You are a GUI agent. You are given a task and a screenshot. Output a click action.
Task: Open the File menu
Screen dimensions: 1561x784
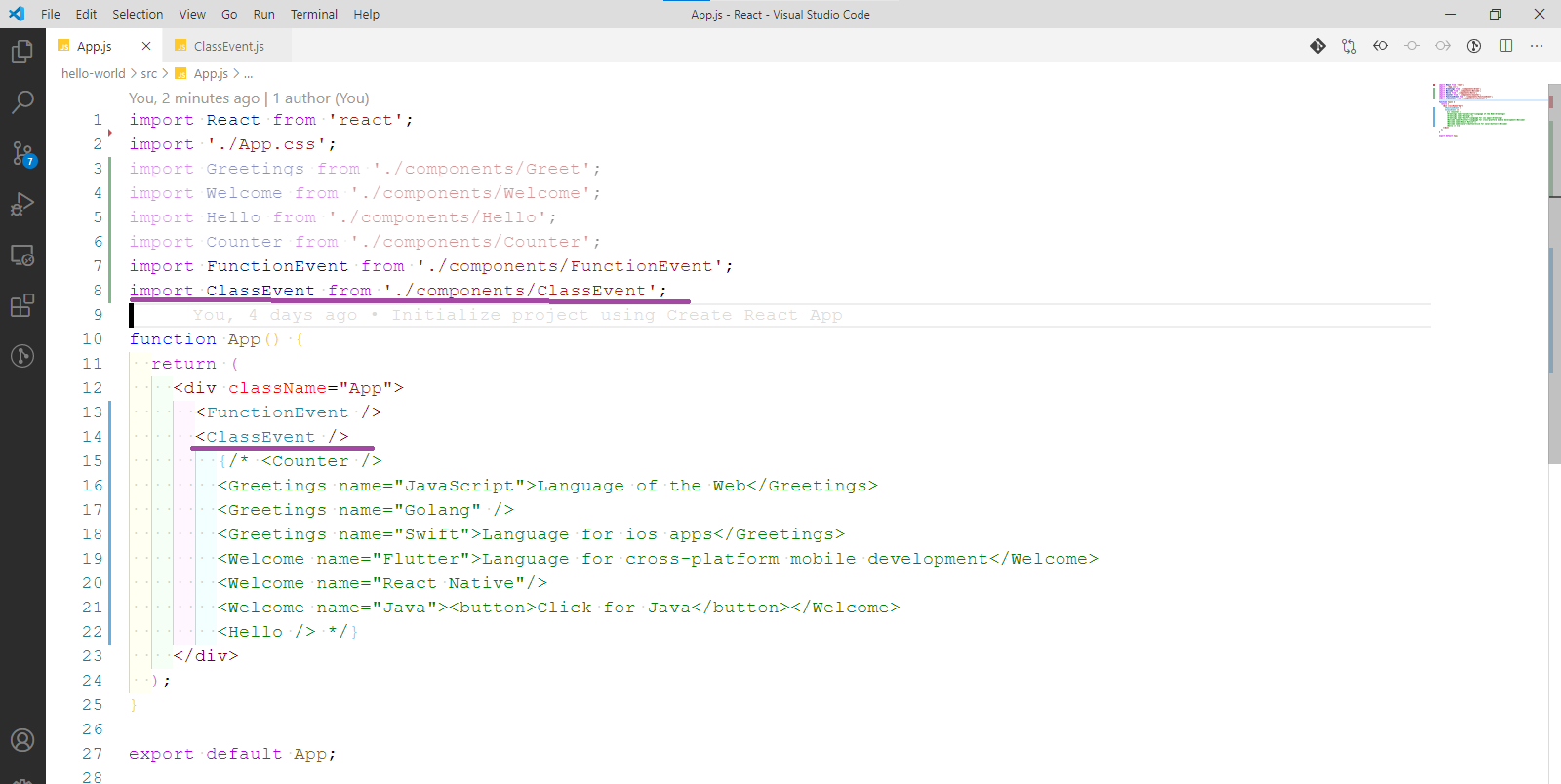pos(51,14)
